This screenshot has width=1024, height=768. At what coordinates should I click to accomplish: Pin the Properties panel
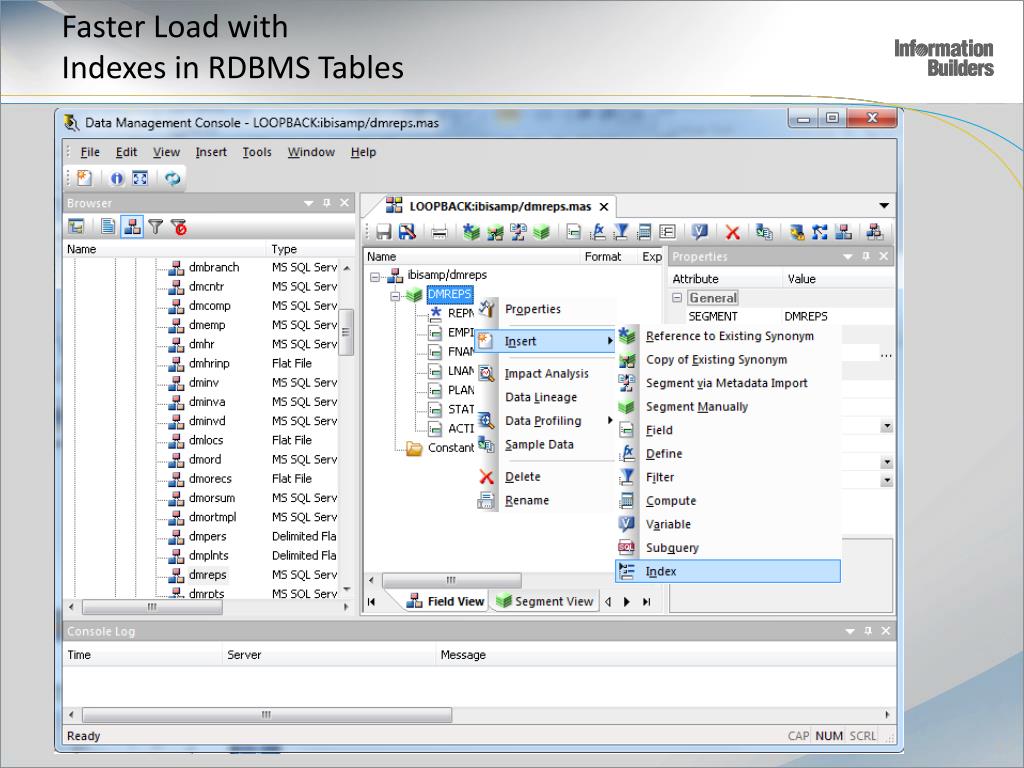click(866, 256)
